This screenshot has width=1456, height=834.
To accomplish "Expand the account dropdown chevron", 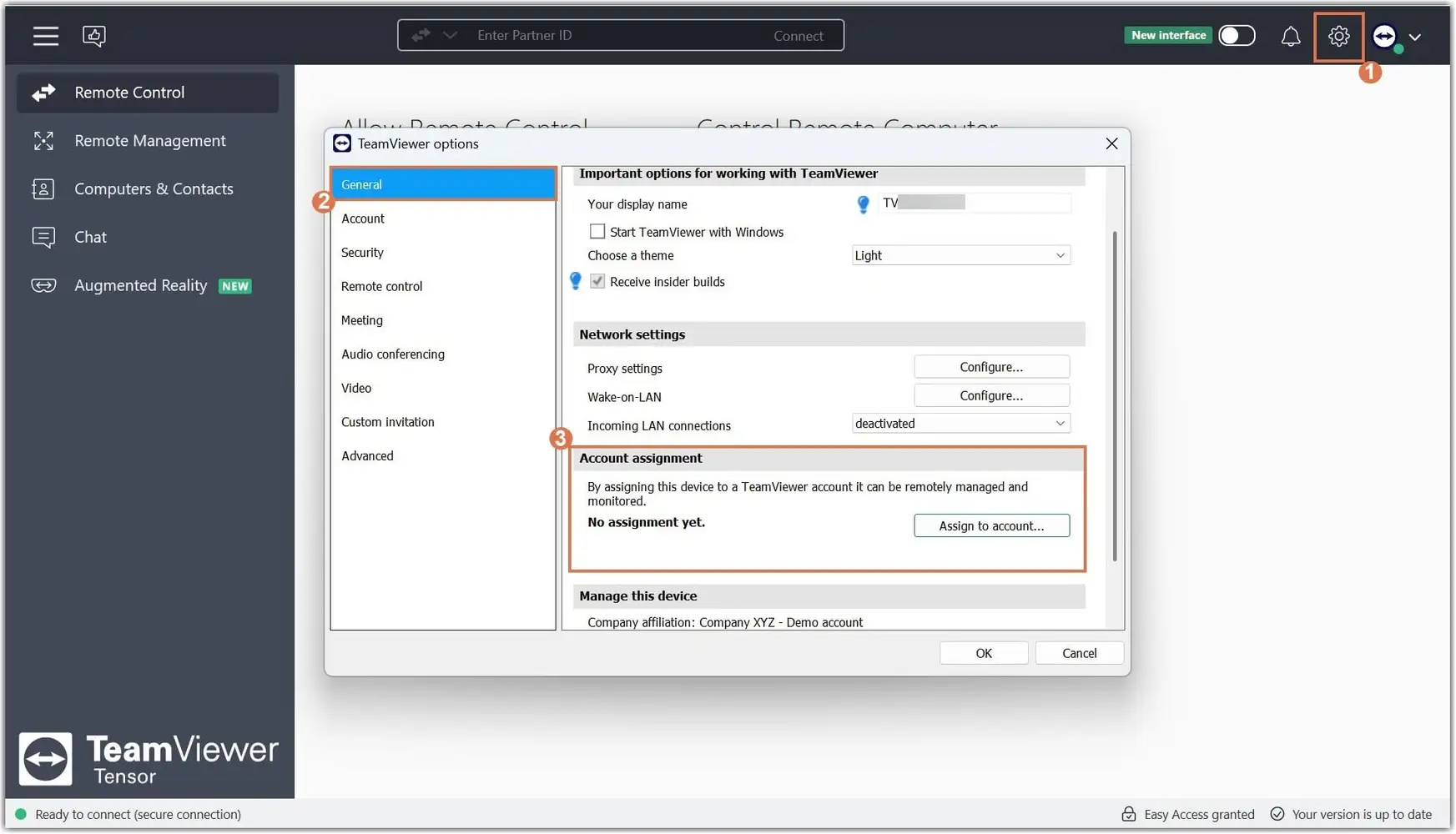I will 1414,37.
